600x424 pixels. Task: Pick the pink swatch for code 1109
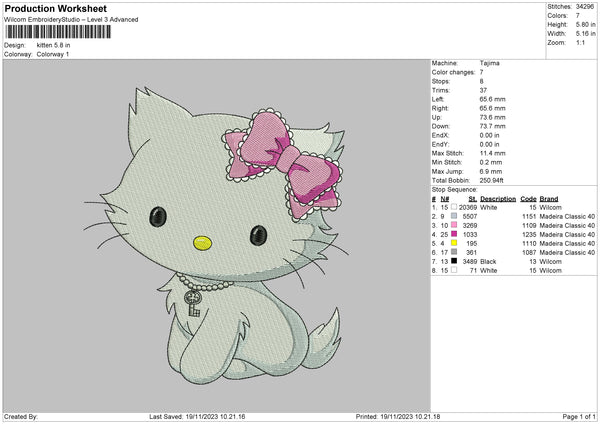click(x=454, y=225)
